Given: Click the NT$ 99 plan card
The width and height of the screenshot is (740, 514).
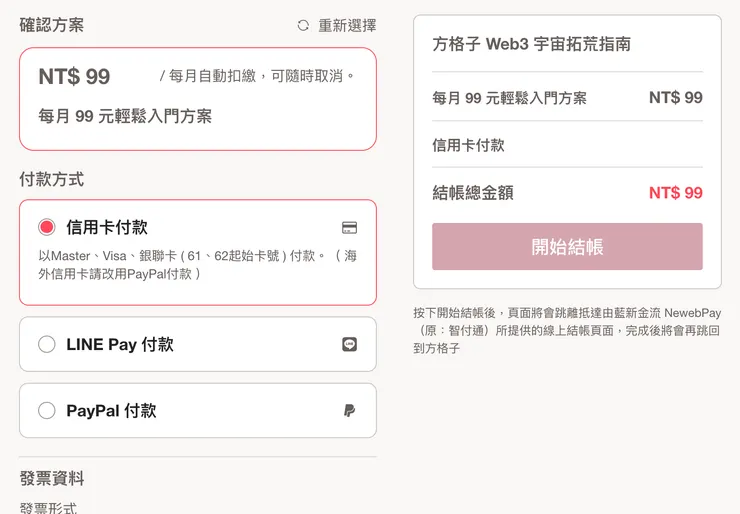Looking at the screenshot, I should 198,98.
